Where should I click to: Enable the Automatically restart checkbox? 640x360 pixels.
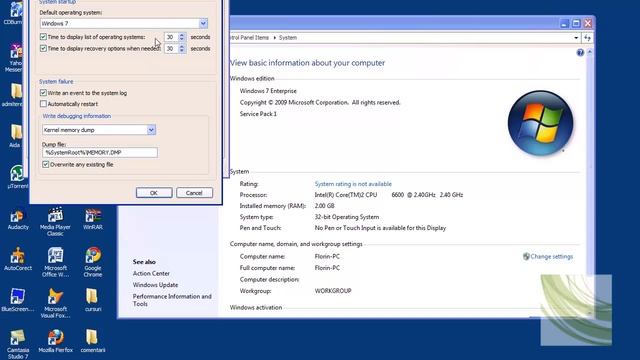43,104
